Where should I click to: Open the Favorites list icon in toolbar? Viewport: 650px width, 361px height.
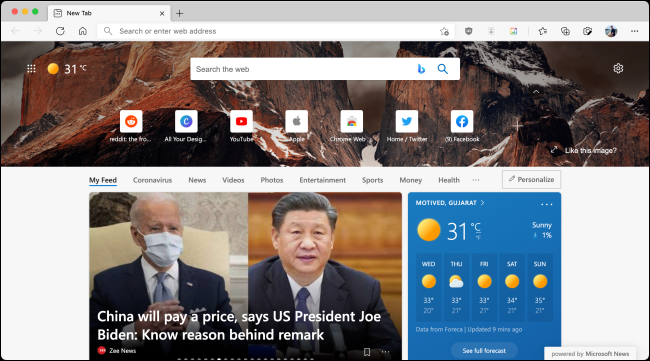[543, 31]
